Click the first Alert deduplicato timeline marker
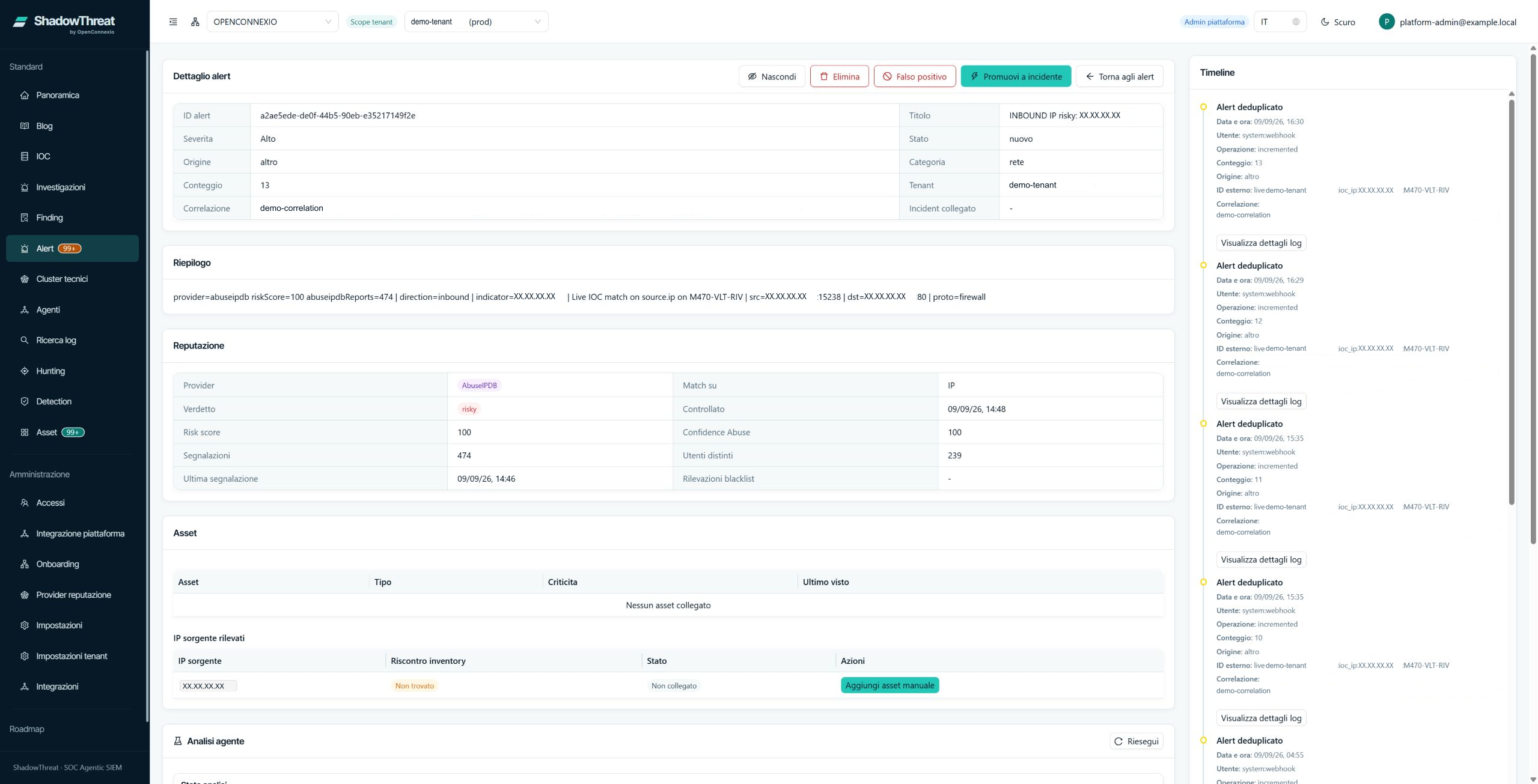Viewport: 1538px width, 784px height. 1203,107
